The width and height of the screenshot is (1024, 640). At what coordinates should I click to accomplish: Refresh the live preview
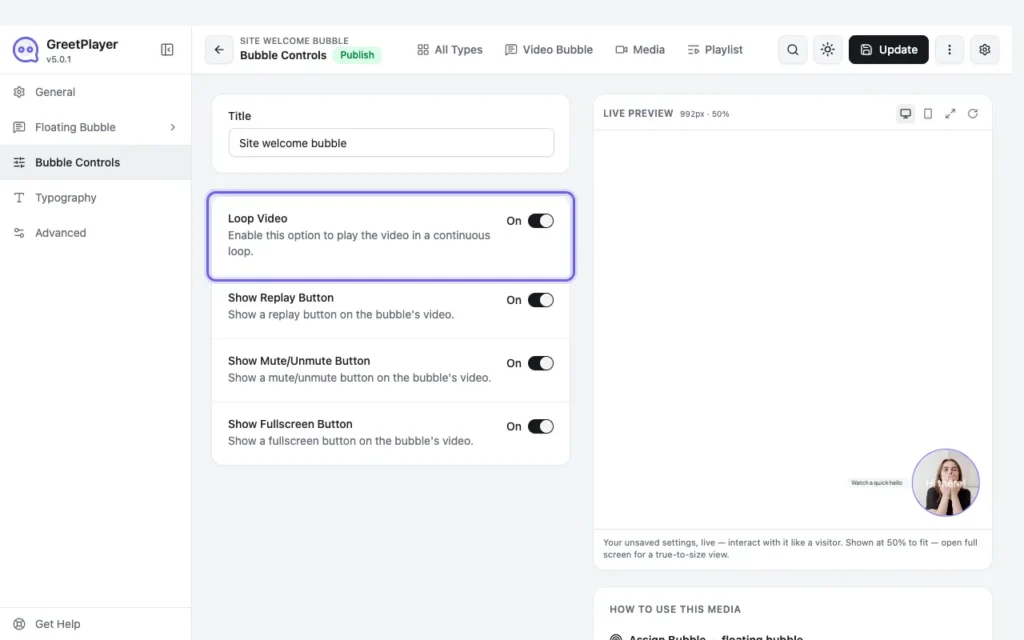pos(972,114)
